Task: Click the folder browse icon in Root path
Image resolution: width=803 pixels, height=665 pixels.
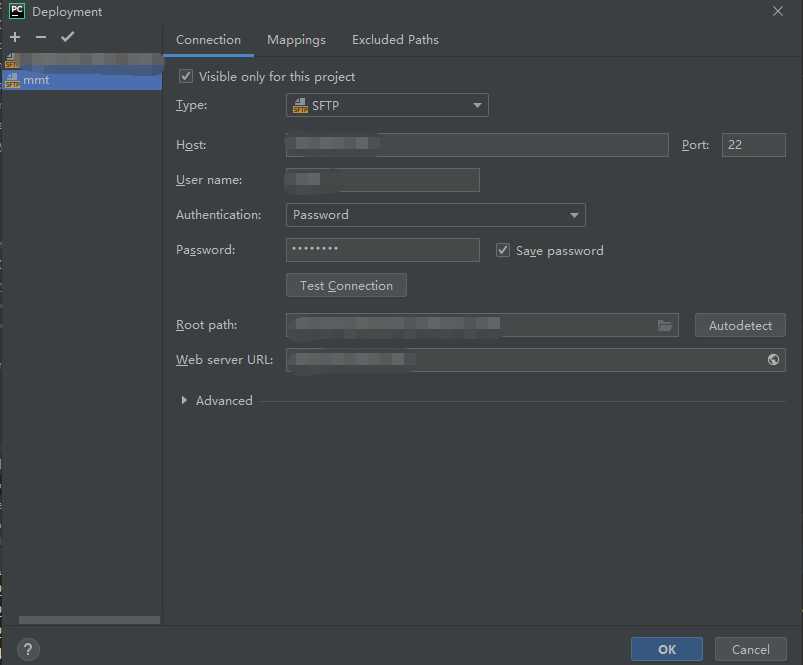Action: (665, 325)
